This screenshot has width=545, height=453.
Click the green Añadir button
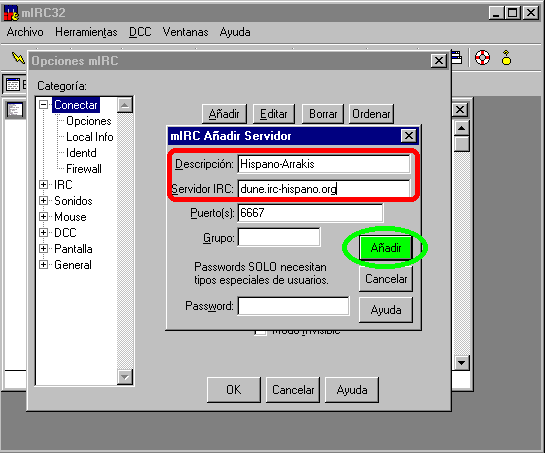385,248
